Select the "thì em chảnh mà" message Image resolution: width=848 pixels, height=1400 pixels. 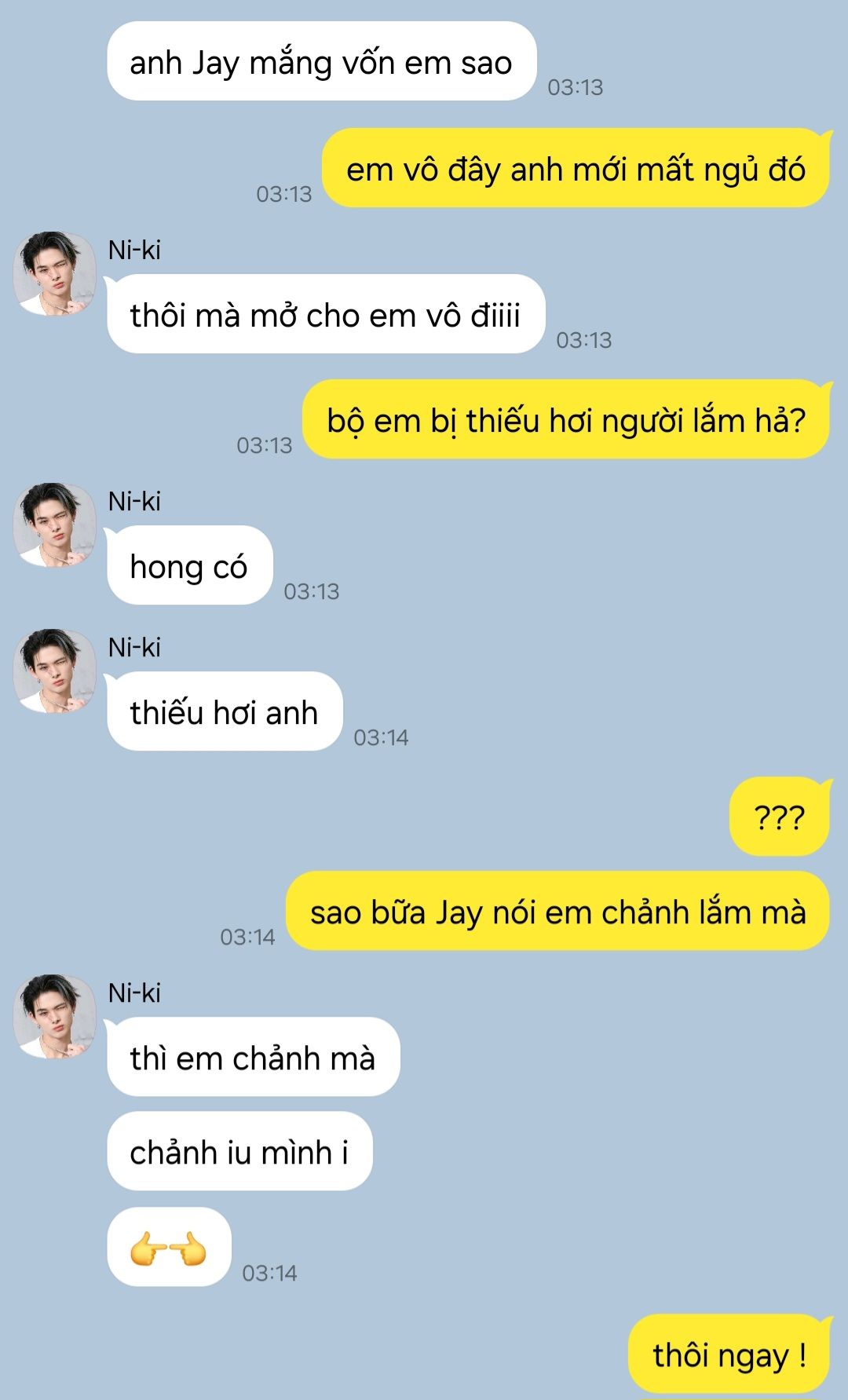(253, 1057)
